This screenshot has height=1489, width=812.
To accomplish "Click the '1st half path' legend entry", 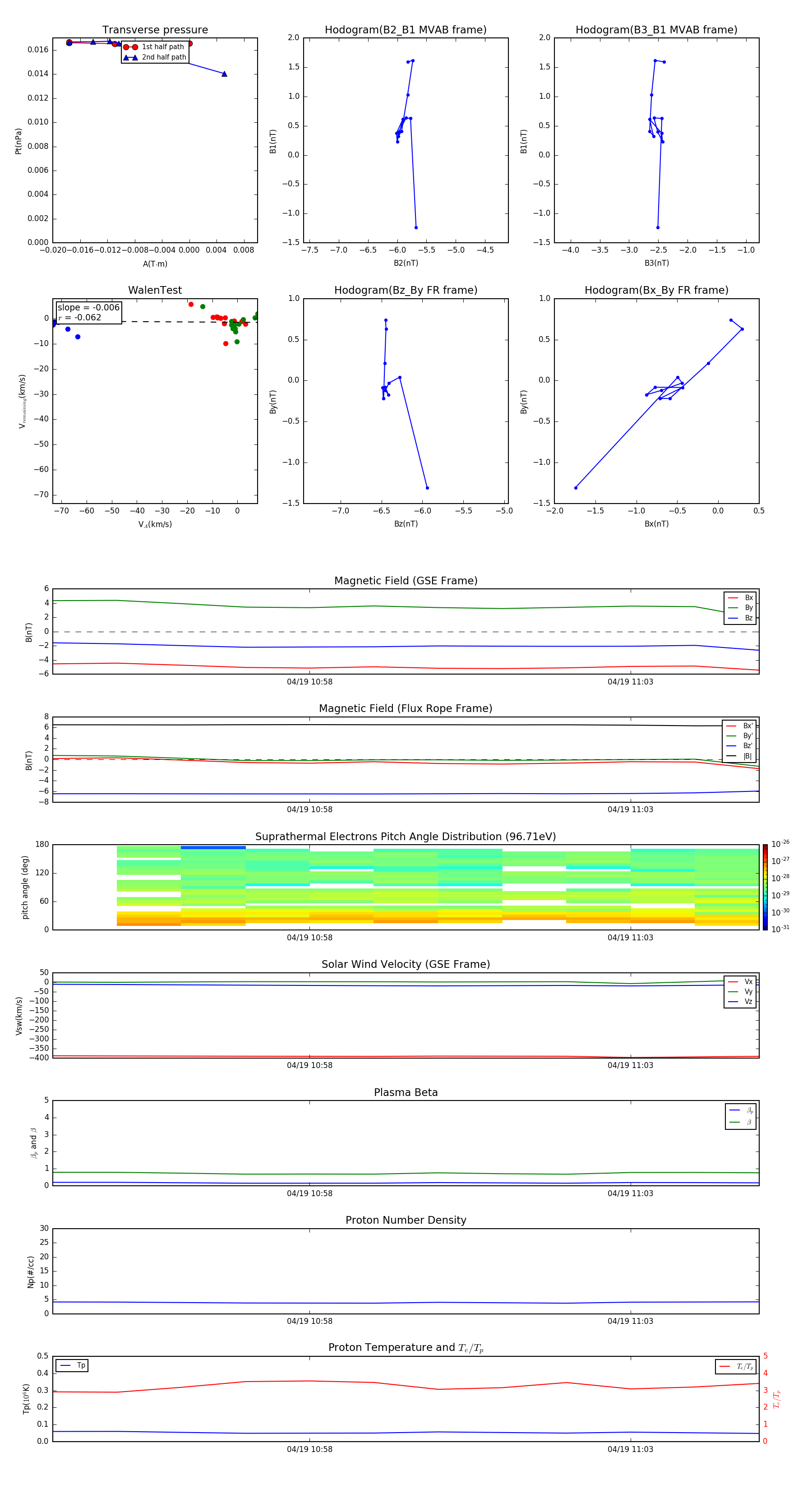I will pos(154,47).
